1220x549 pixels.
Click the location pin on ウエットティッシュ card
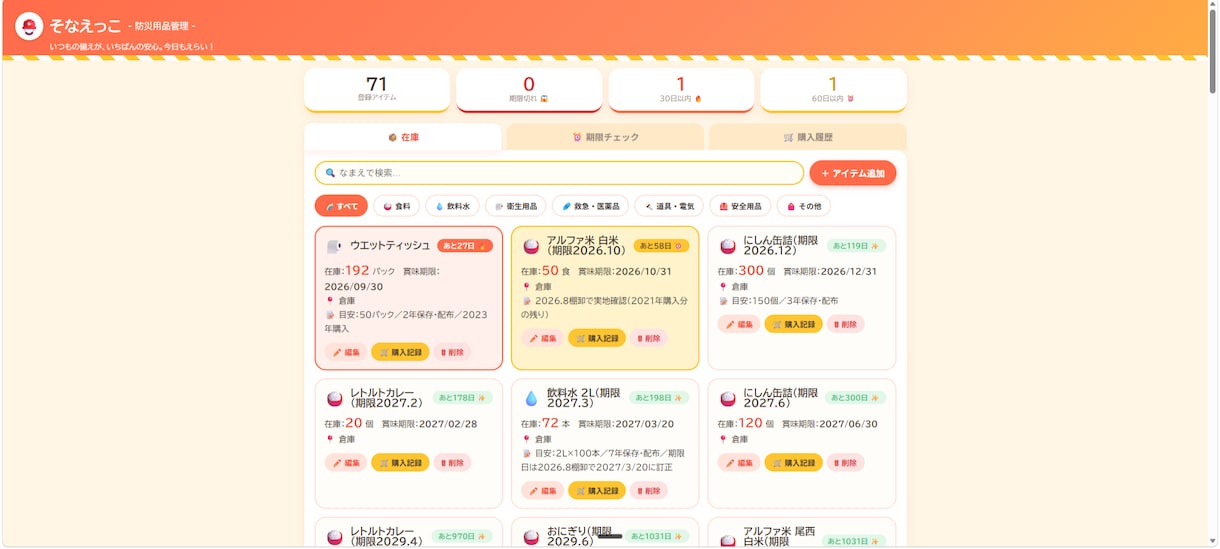pyautogui.click(x=329, y=300)
